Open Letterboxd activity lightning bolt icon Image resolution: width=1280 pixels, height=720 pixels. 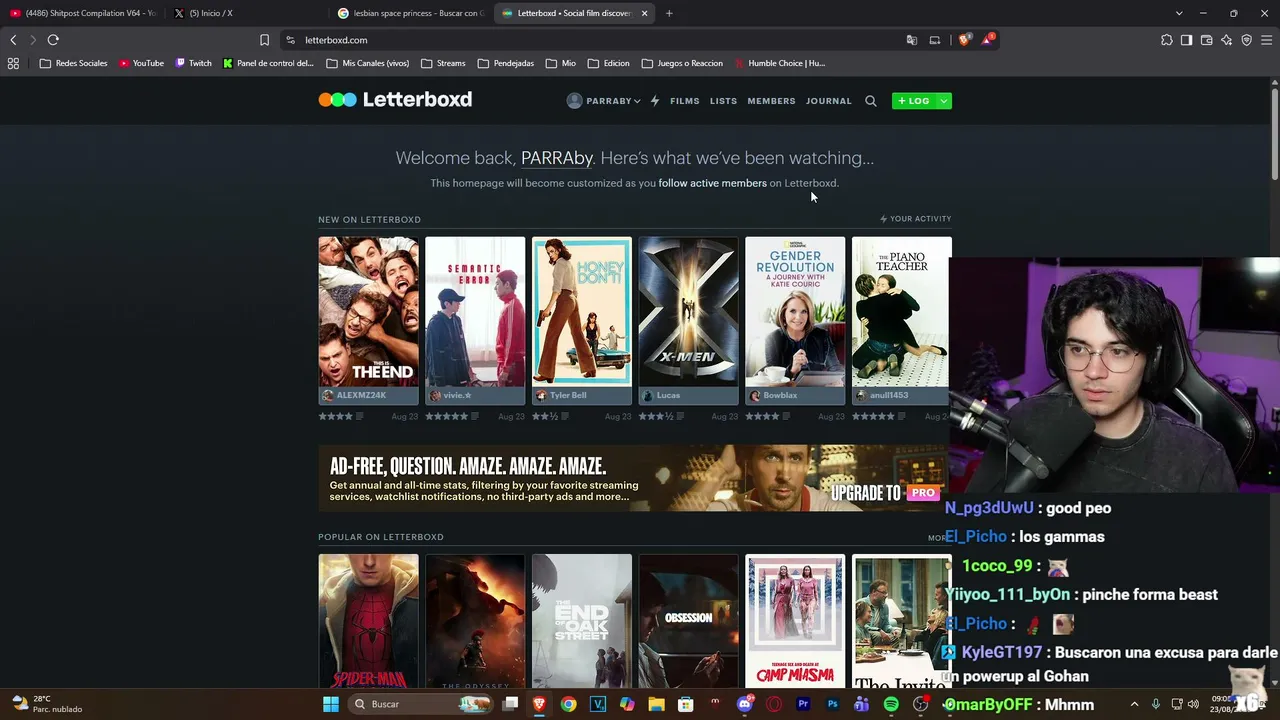tap(655, 101)
